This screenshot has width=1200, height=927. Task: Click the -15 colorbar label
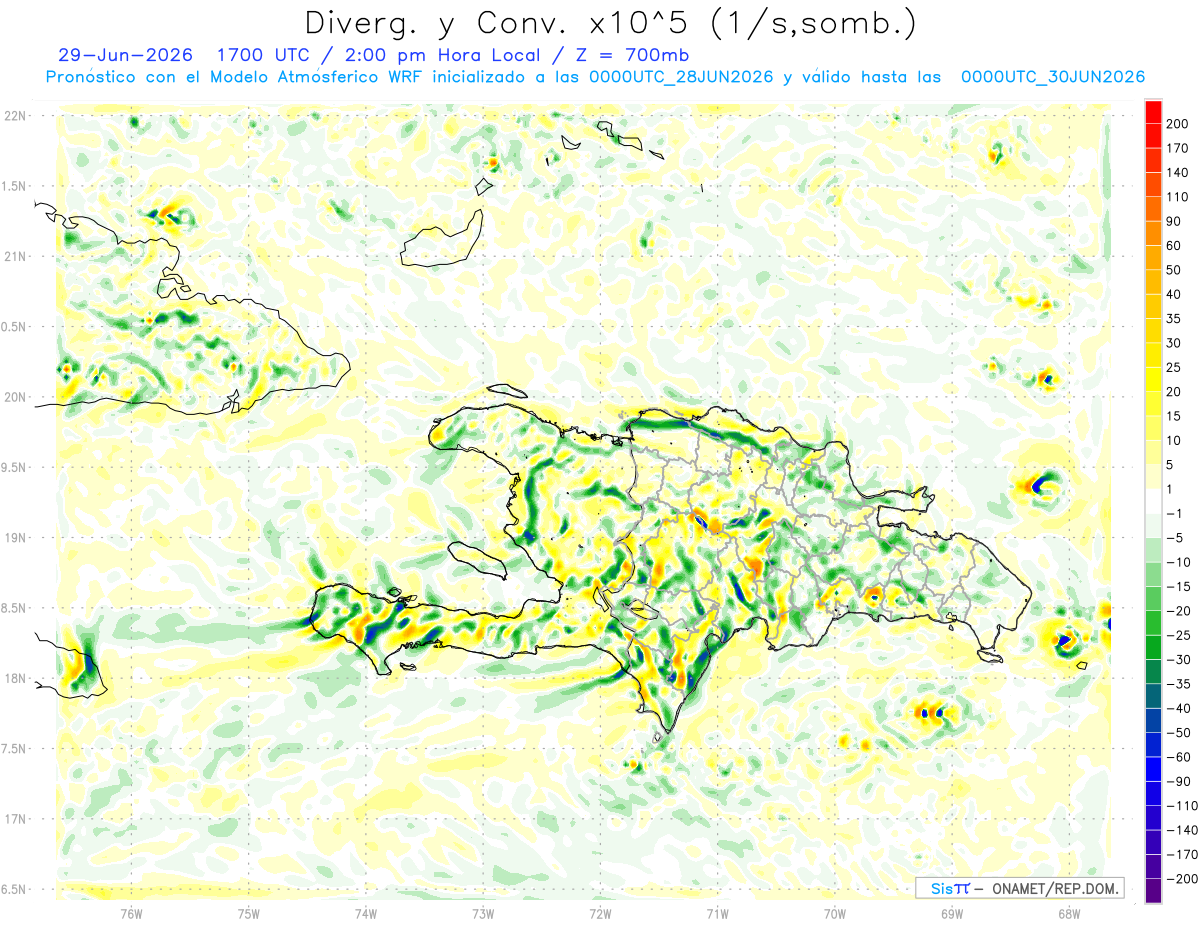1179,586
